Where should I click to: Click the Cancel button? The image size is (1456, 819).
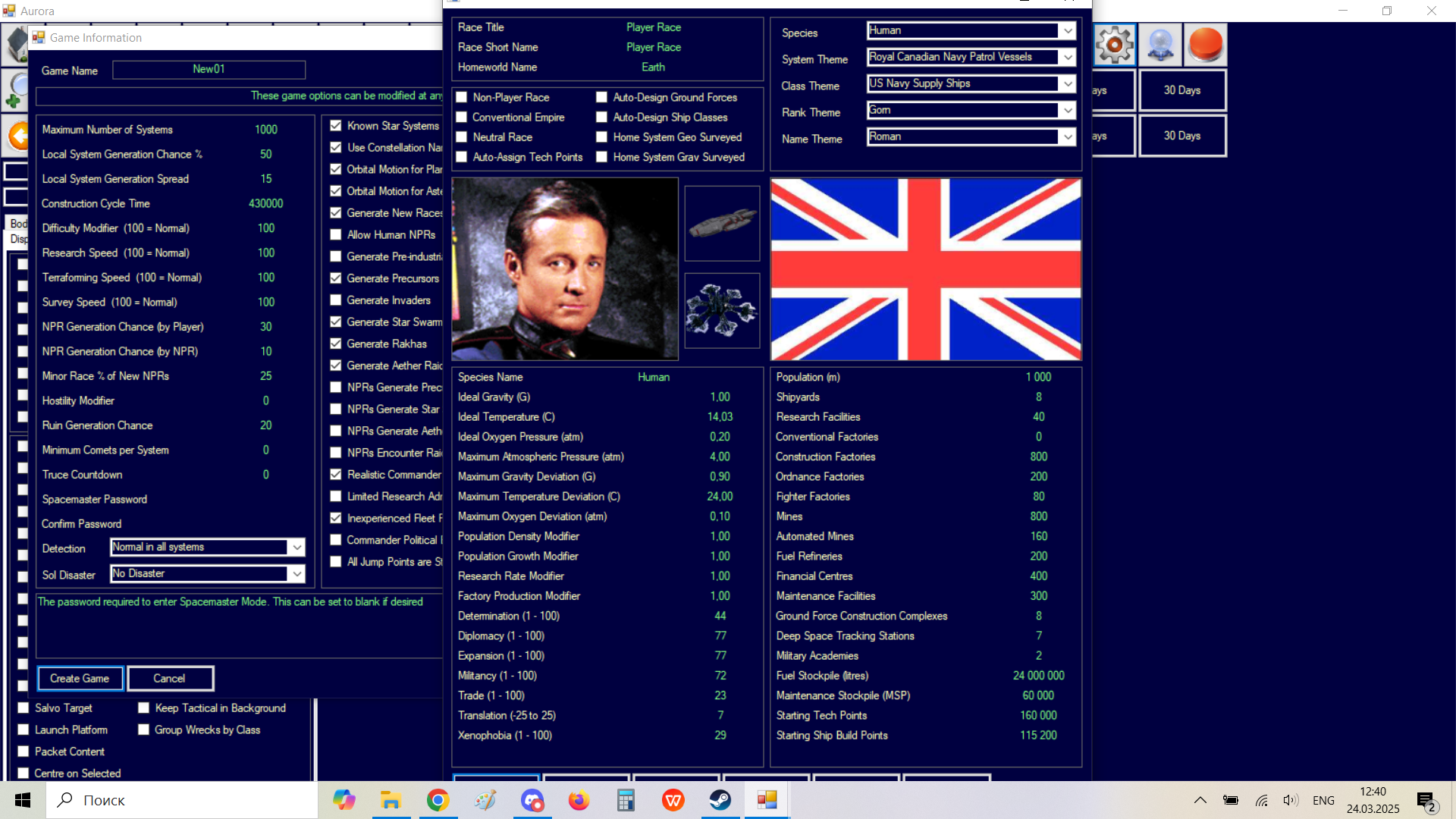[169, 678]
